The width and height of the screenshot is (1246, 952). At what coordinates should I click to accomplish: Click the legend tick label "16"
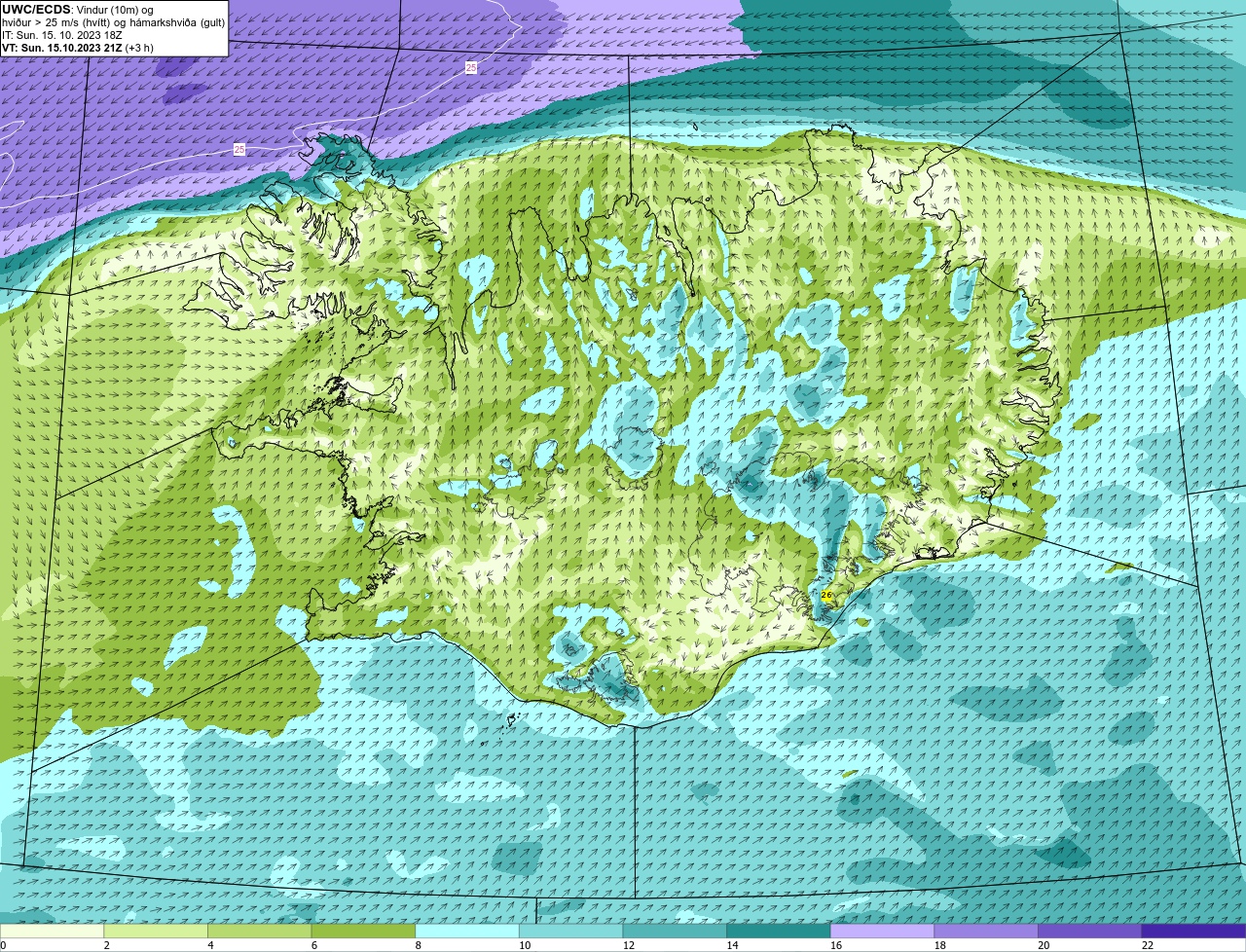click(x=835, y=945)
